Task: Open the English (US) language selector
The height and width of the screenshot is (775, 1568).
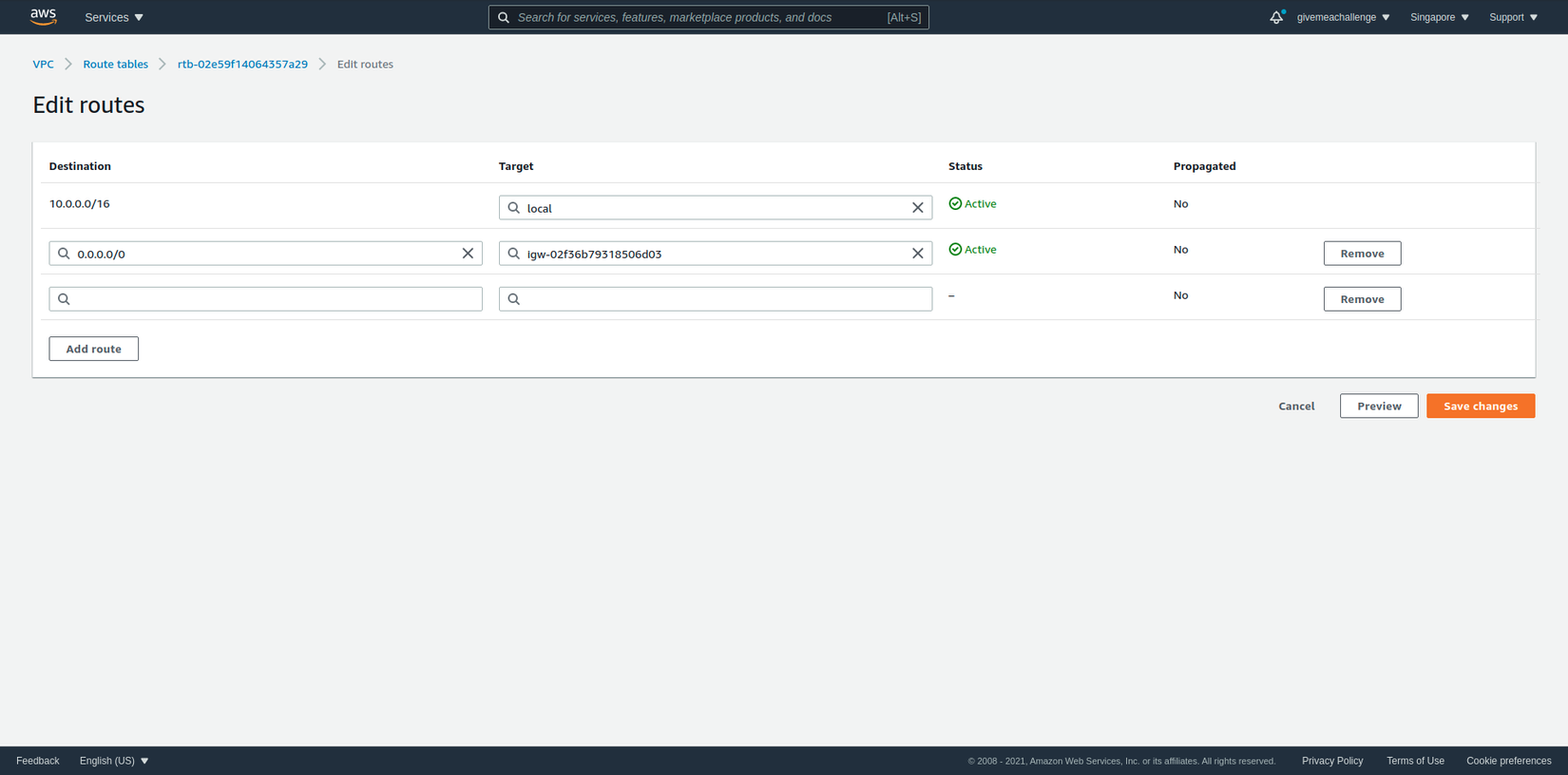Action: 114,761
